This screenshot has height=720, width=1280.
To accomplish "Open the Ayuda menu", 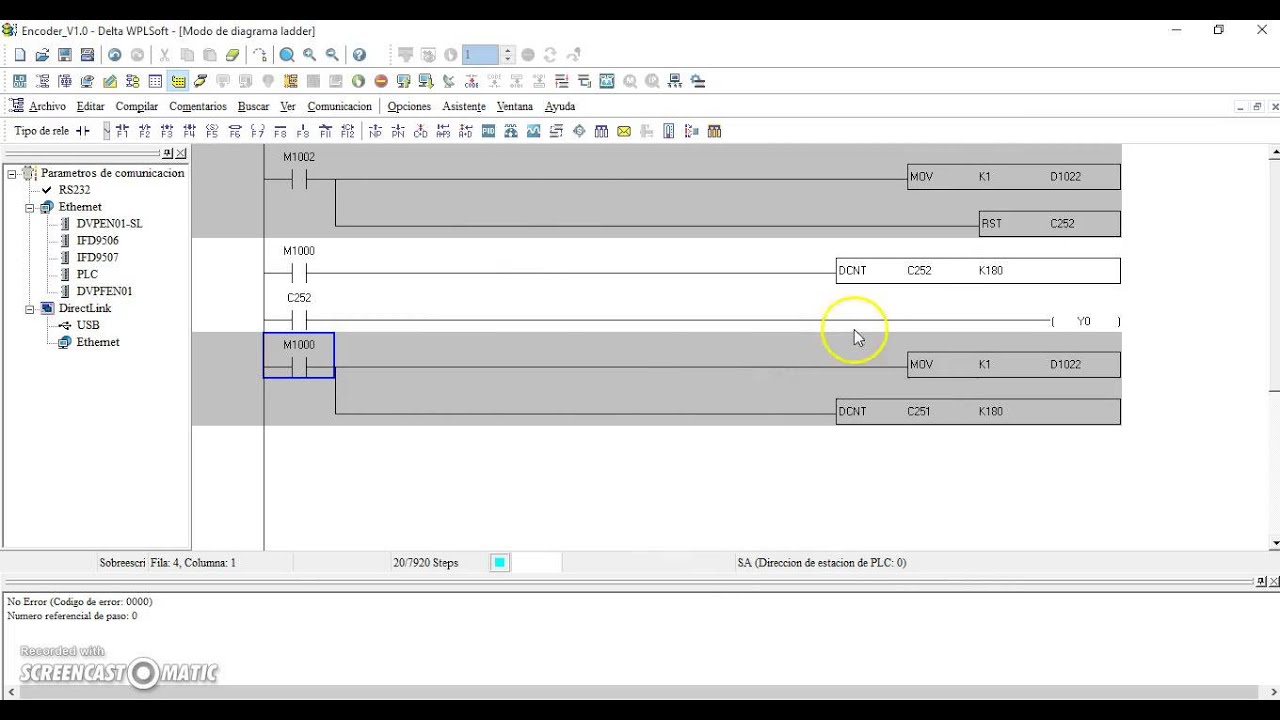I will (x=560, y=106).
